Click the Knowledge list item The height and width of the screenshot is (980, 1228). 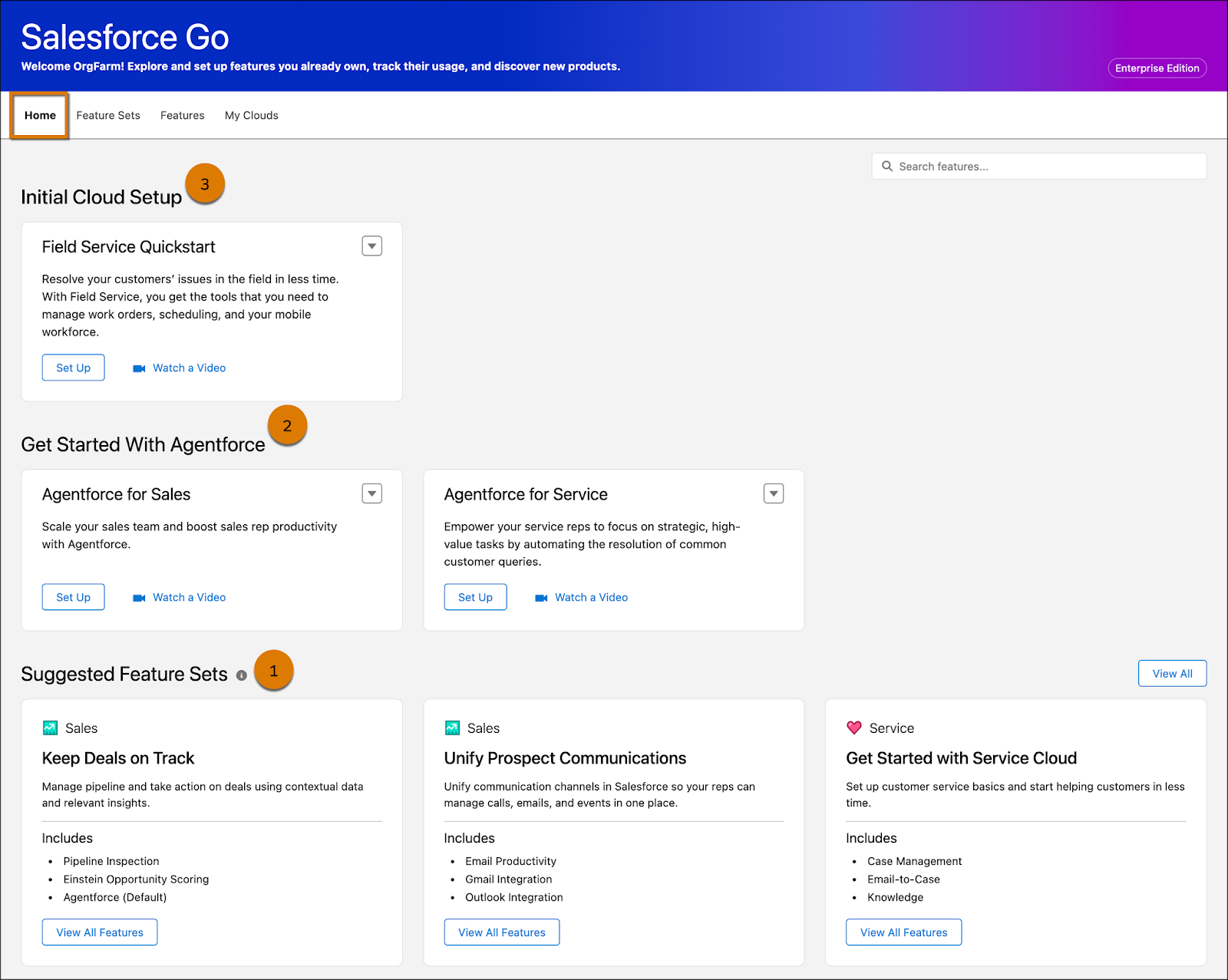click(x=895, y=897)
